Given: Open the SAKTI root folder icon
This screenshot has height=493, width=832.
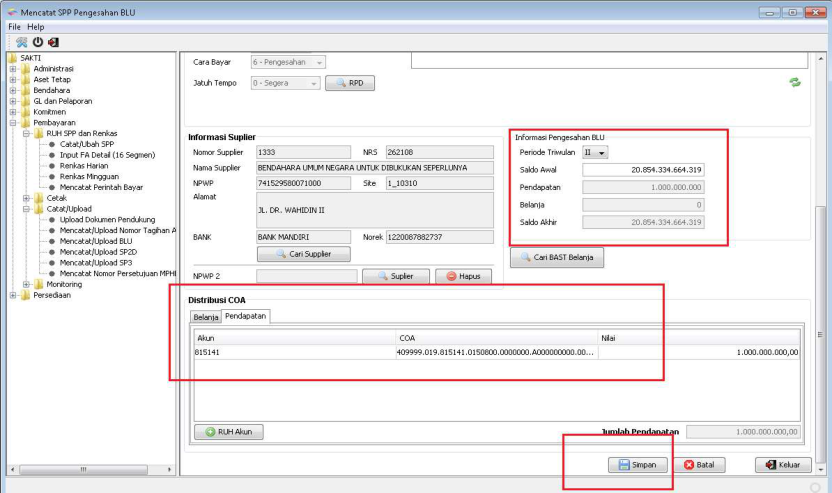Looking at the screenshot, I should click(x=12, y=58).
